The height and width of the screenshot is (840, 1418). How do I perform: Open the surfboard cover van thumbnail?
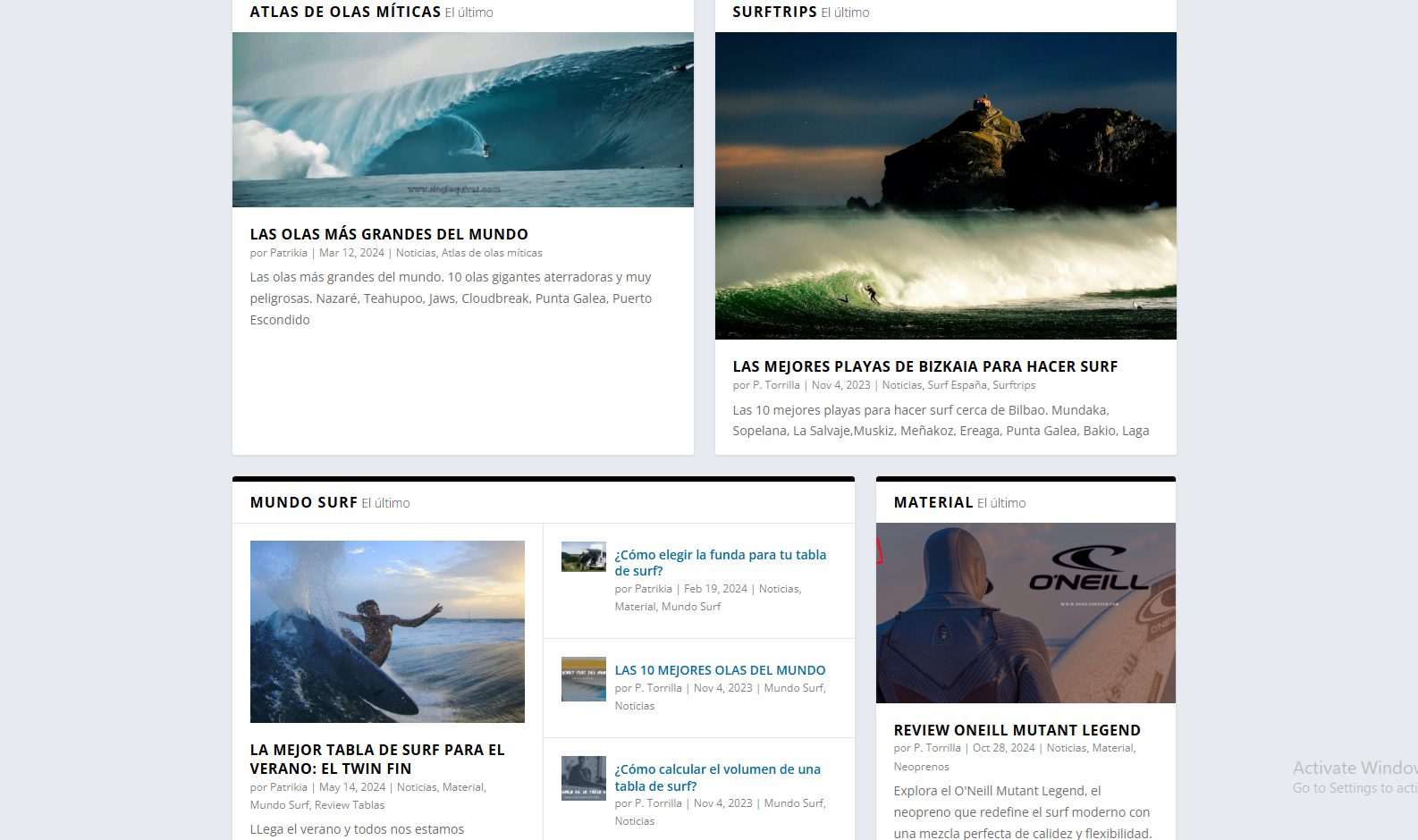583,557
